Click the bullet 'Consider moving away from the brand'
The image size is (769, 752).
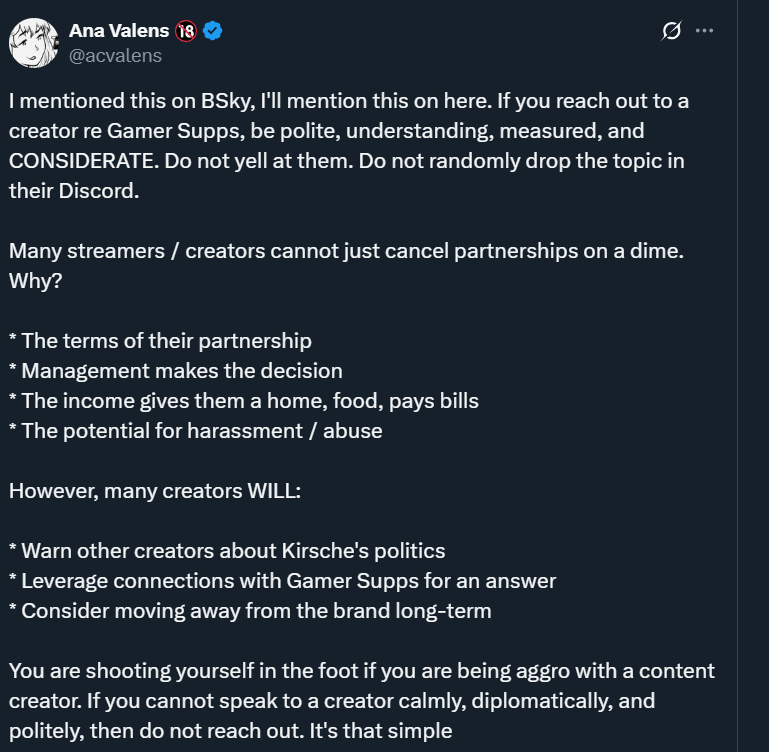[x=250, y=611]
